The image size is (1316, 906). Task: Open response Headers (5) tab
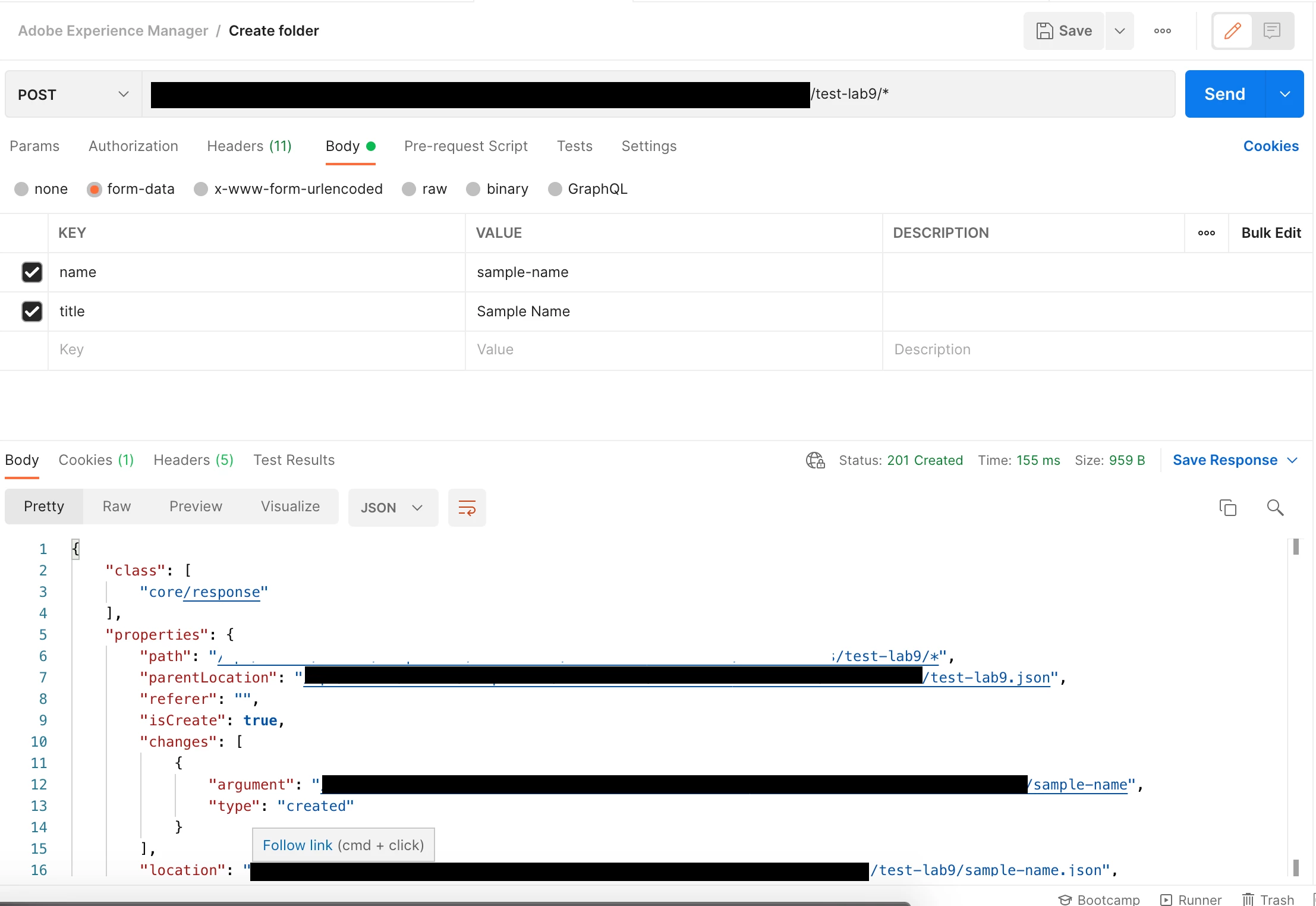(193, 460)
